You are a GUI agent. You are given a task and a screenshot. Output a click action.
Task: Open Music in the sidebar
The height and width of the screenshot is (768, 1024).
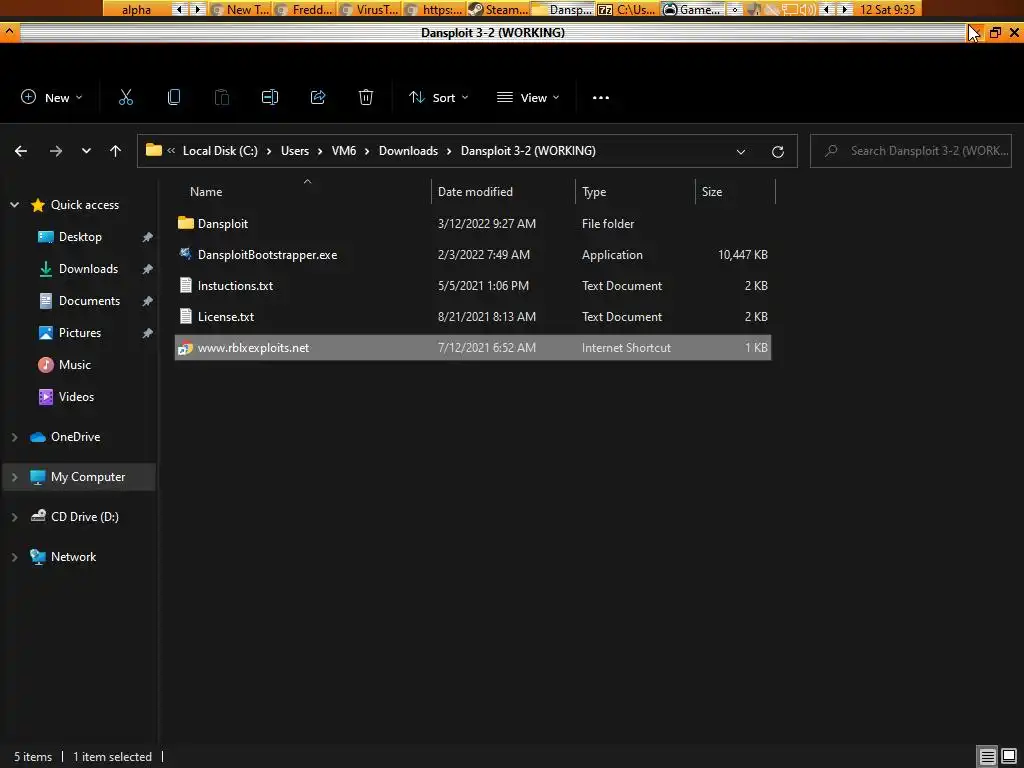[x=74, y=365]
